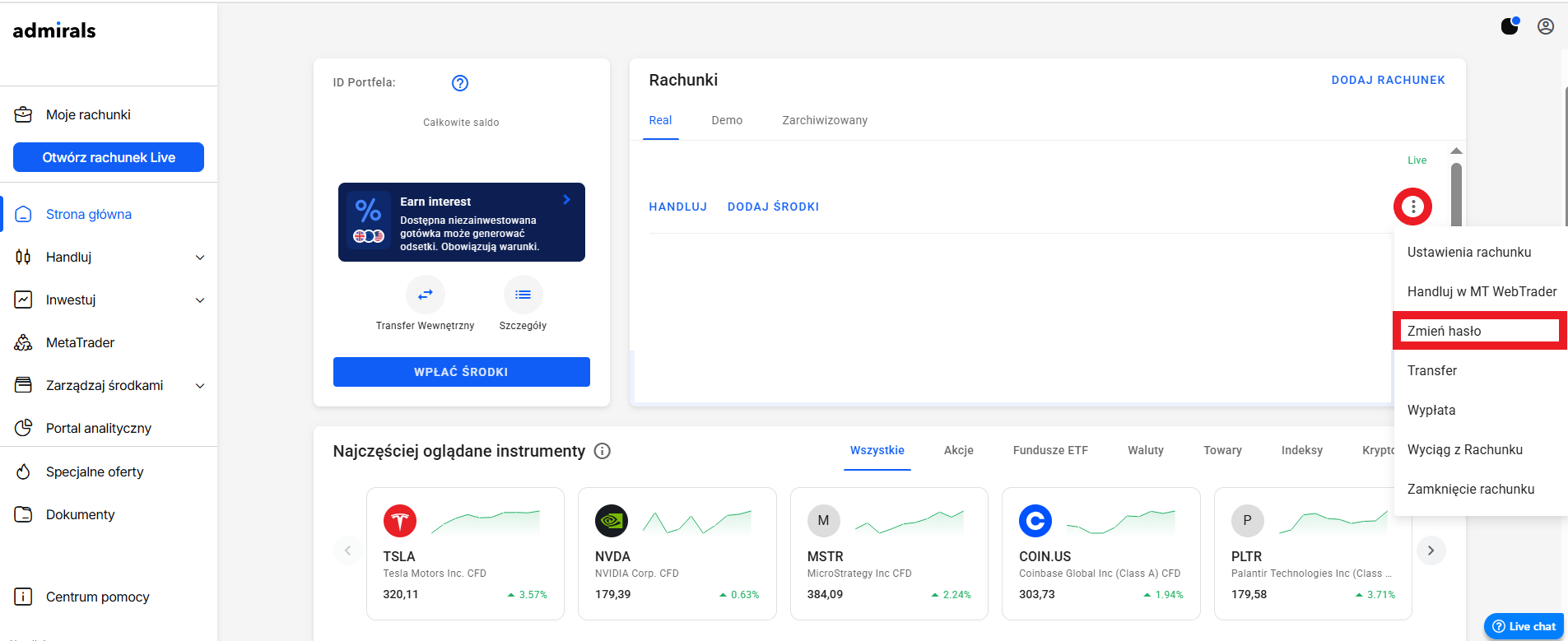The width and height of the screenshot is (1568, 641).
Task: Show previous instruments carousel arrow
Action: [347, 550]
